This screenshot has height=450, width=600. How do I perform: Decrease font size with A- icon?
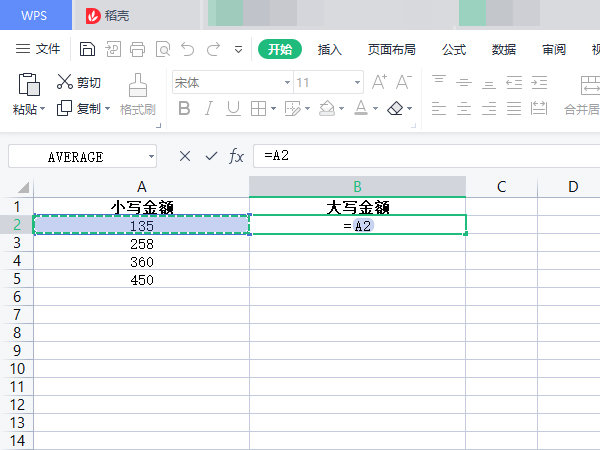(404, 82)
